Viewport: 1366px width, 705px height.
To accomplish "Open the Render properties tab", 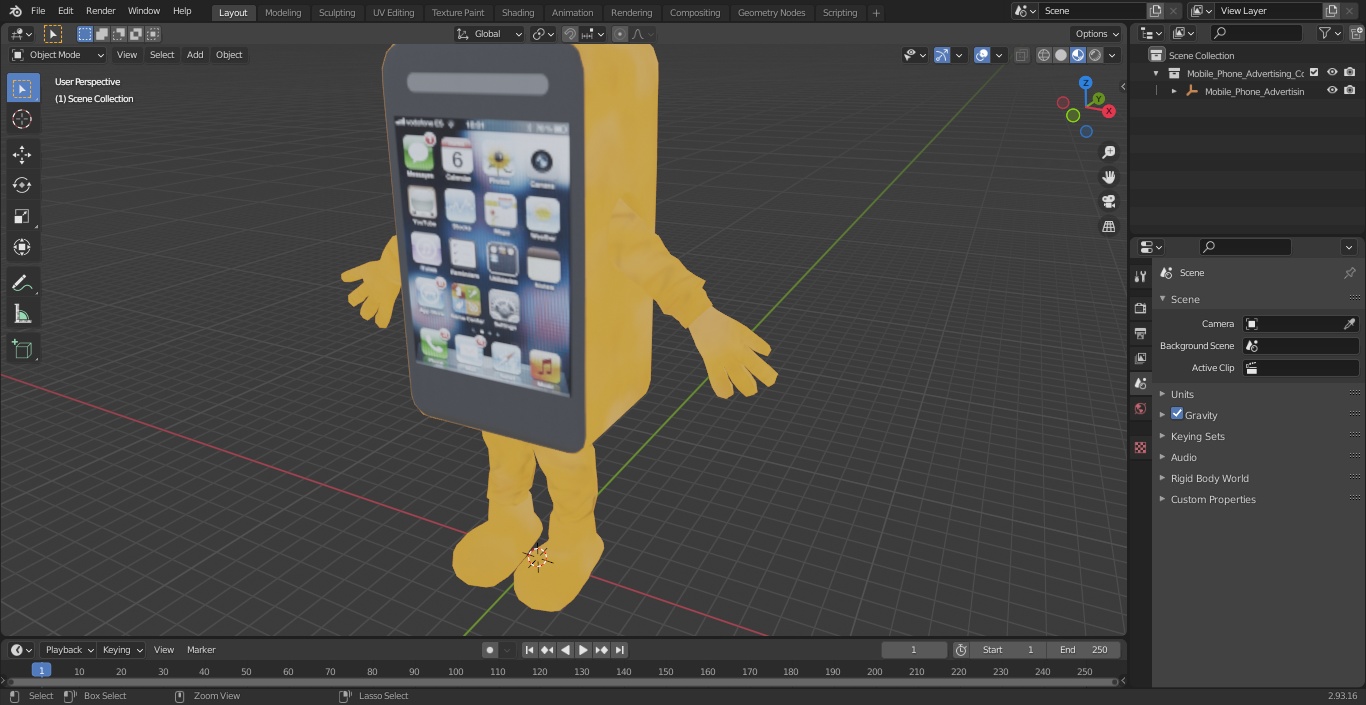I will click(1140, 308).
